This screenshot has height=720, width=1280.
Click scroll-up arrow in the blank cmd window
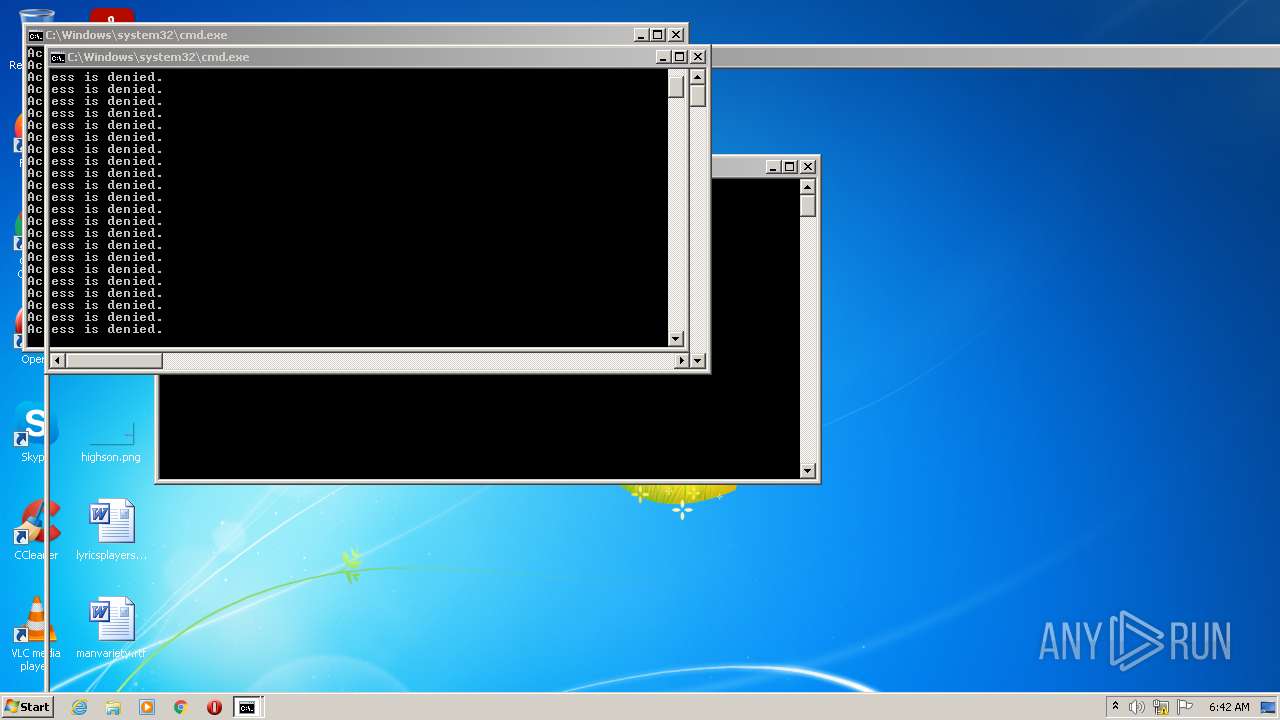pos(808,187)
